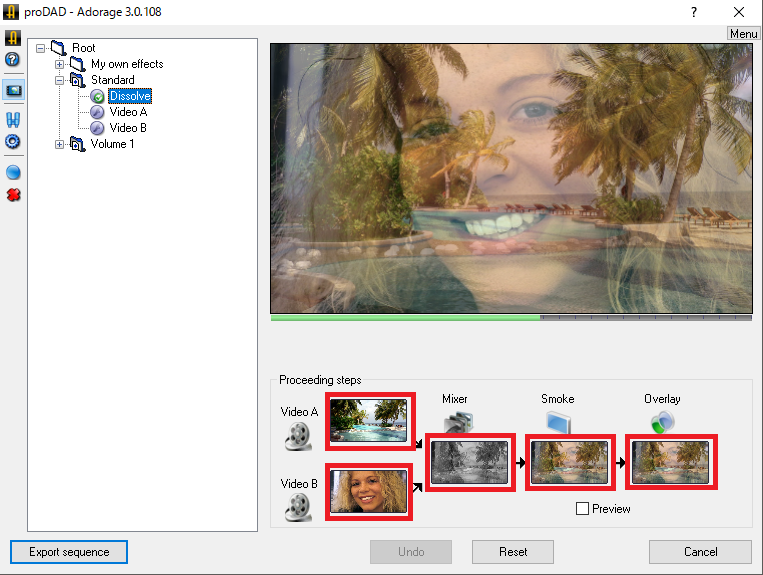Click the binoculars search icon
This screenshot has width=763, height=575.
(13, 120)
